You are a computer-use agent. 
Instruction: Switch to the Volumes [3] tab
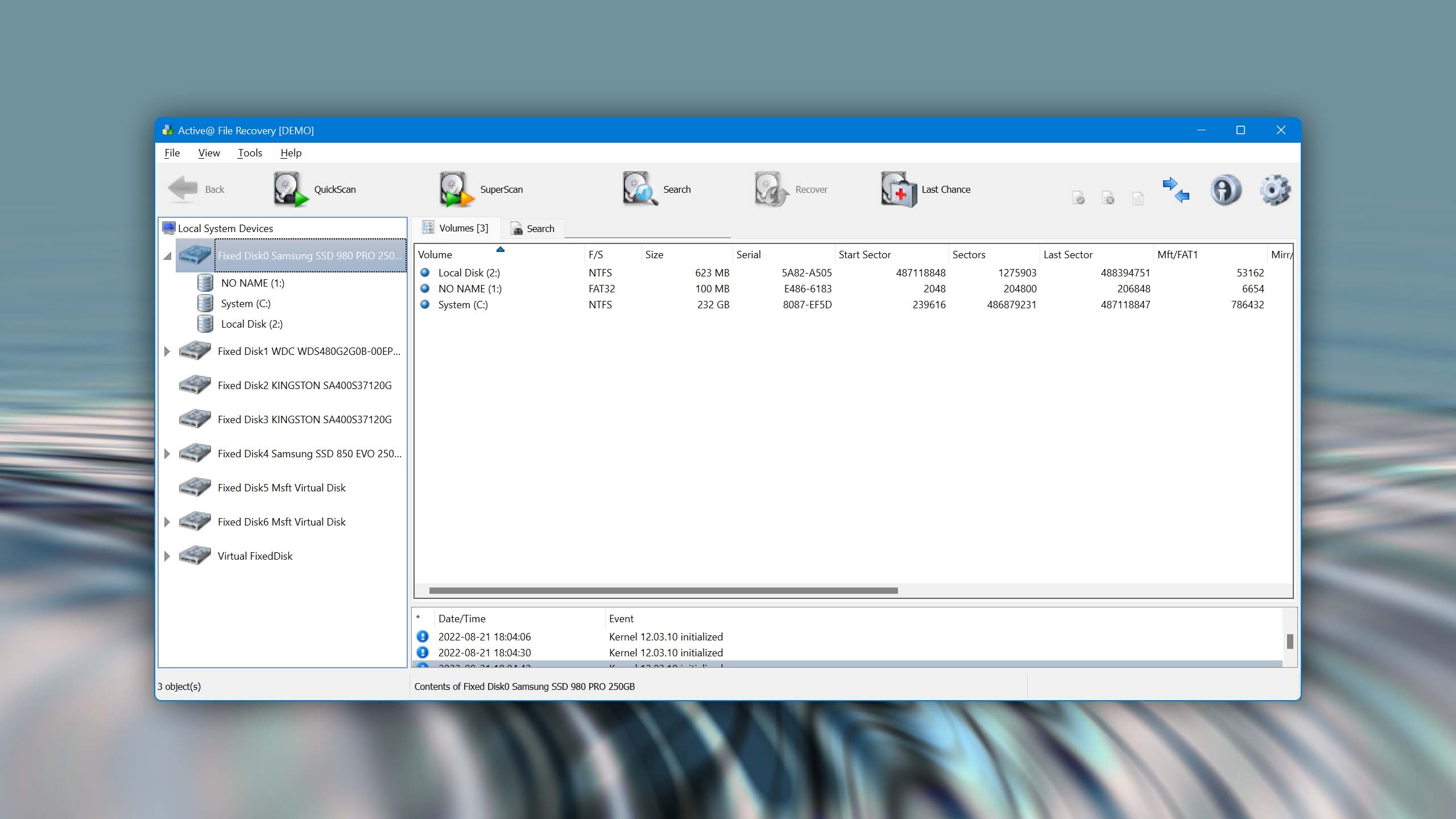(456, 228)
